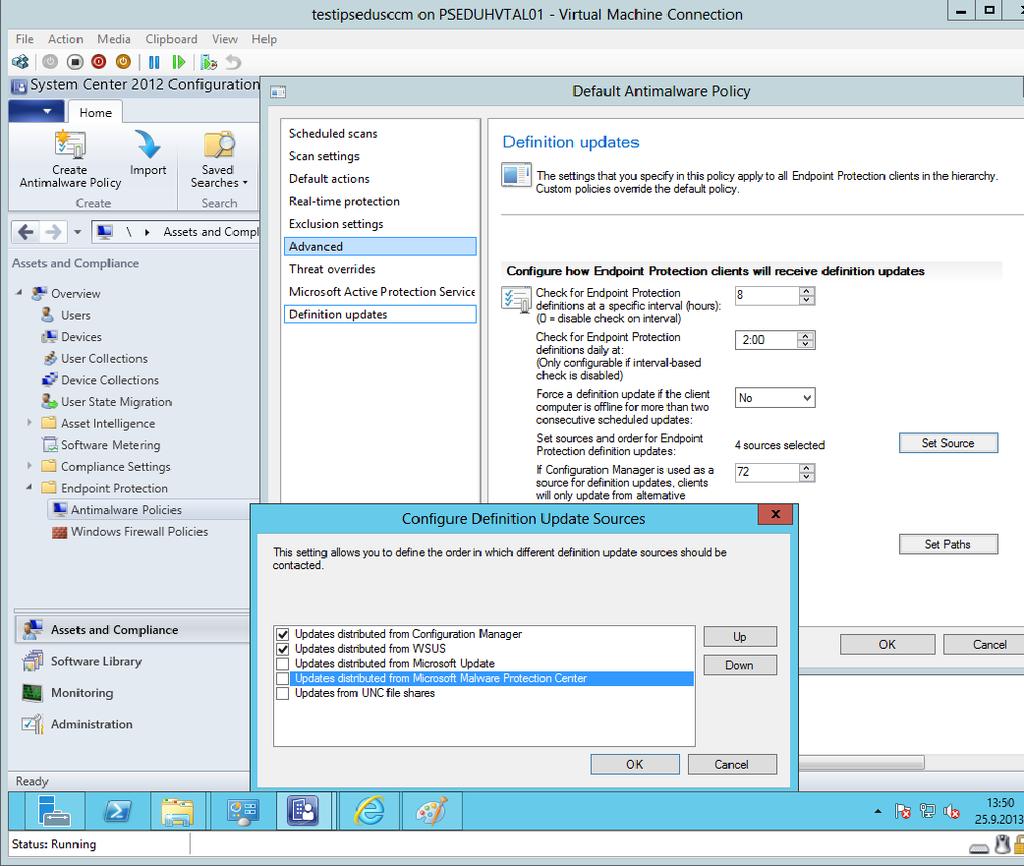
Task: Click the Import ribbon icon
Action: click(x=148, y=153)
